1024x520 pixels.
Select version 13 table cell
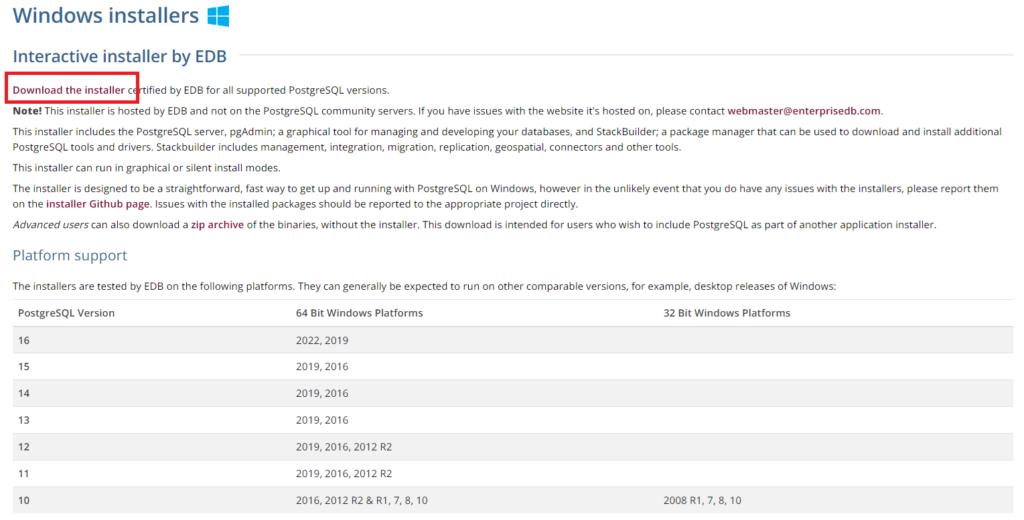pos(24,420)
